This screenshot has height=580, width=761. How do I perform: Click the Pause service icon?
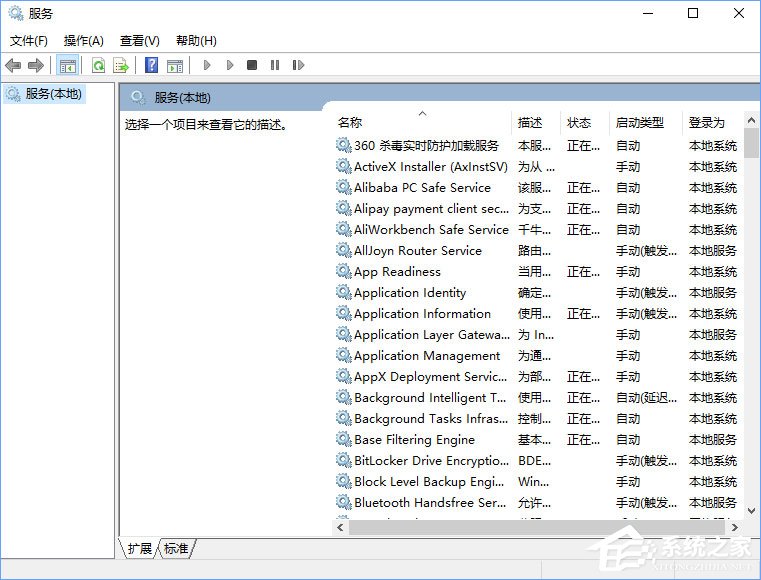[x=275, y=65]
